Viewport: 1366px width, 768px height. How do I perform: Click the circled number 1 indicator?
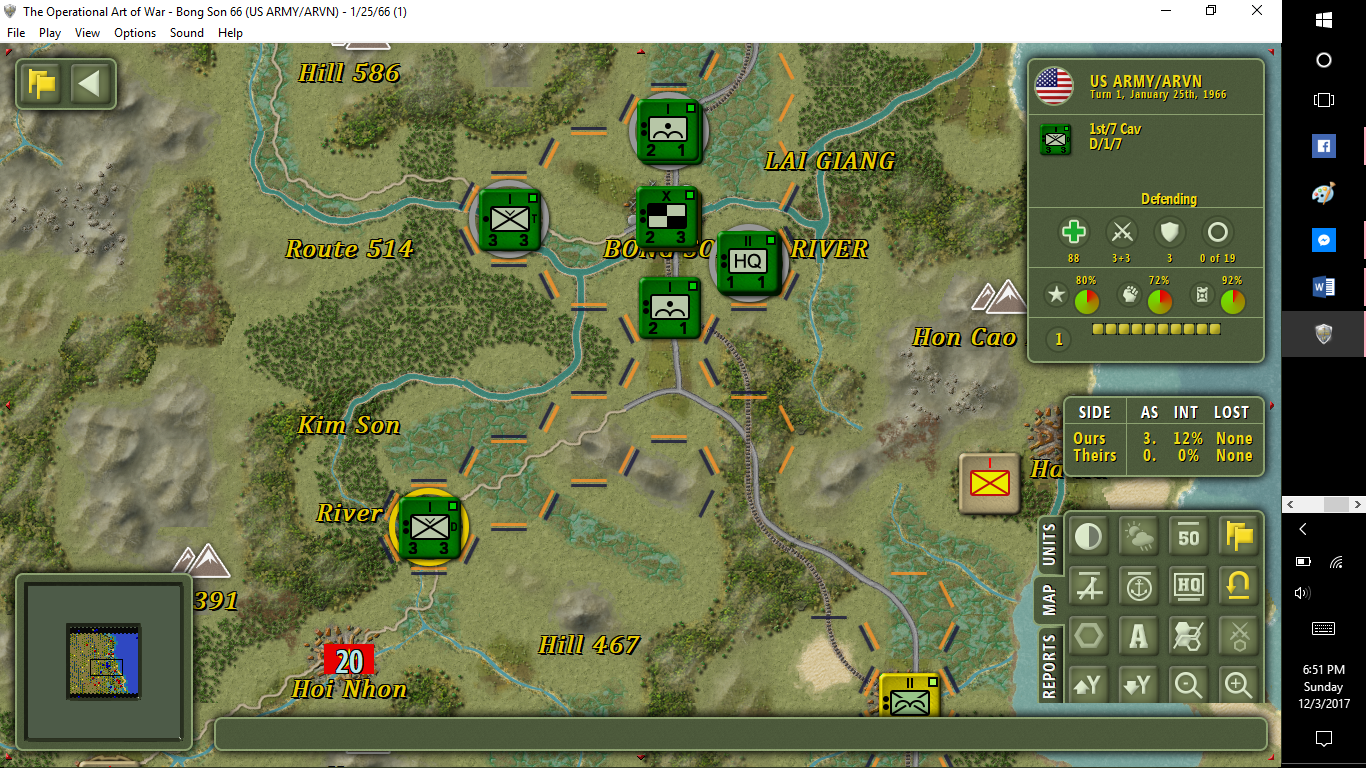(x=1058, y=340)
